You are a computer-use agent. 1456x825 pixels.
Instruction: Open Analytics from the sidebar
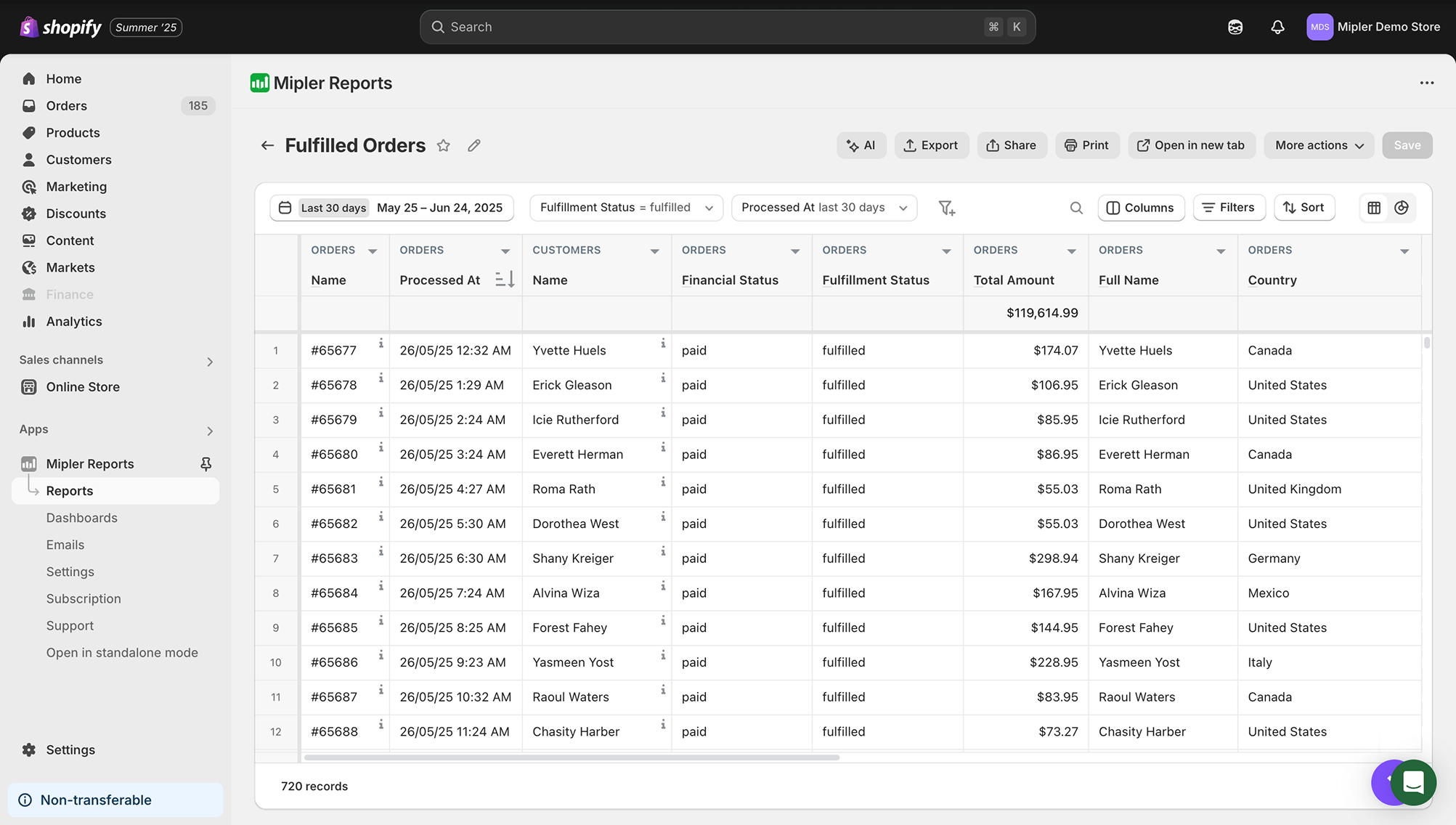[x=73, y=321]
